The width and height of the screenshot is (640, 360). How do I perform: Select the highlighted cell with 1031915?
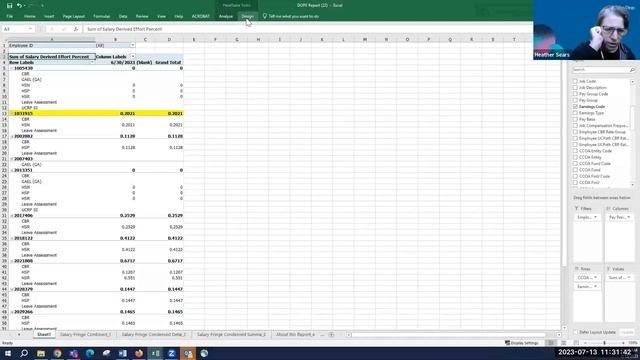52,113
